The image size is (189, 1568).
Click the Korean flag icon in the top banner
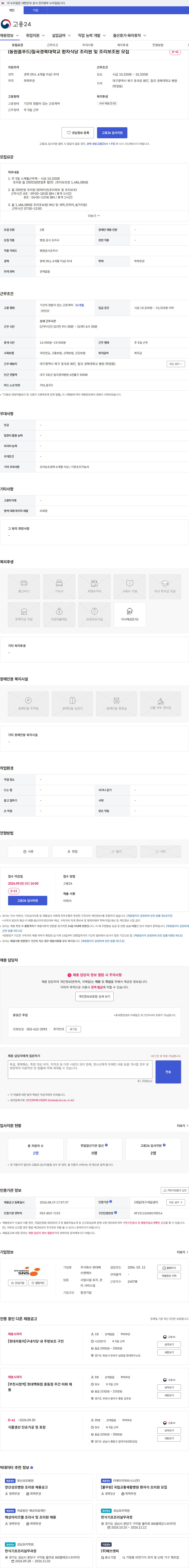2,3
